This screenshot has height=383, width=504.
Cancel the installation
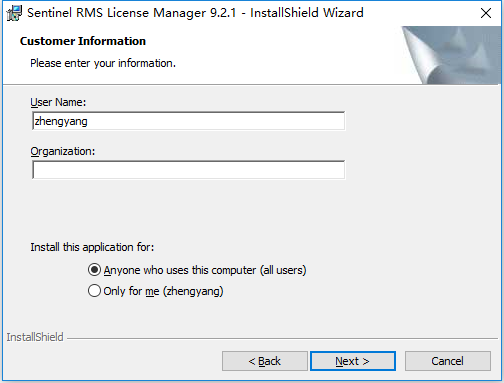[x=448, y=361]
